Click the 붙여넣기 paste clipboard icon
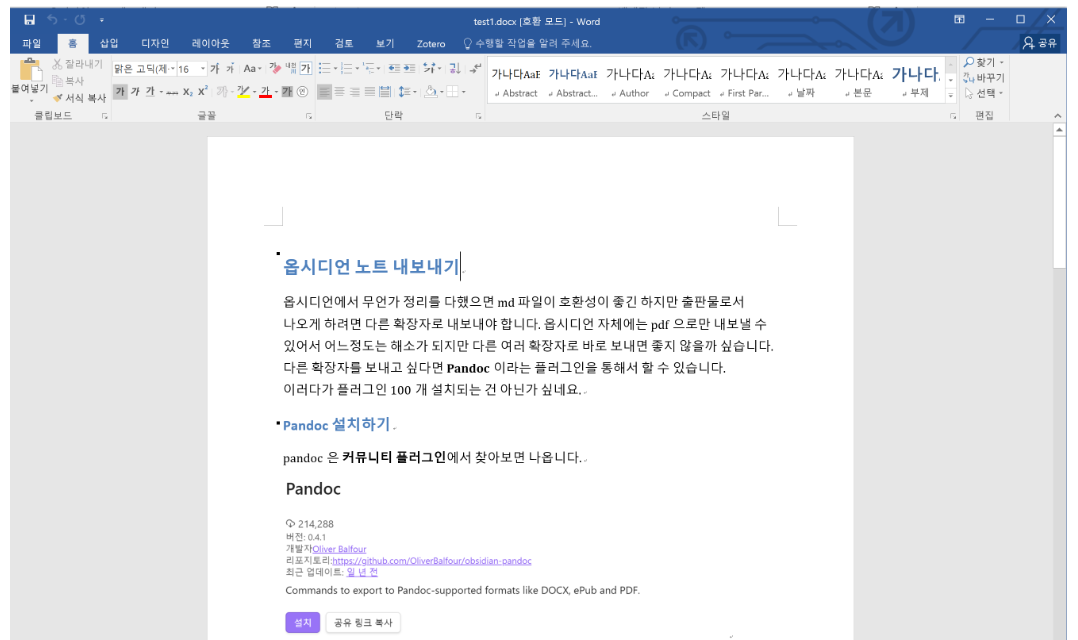Screen dimensions: 1078x640 click(30, 69)
